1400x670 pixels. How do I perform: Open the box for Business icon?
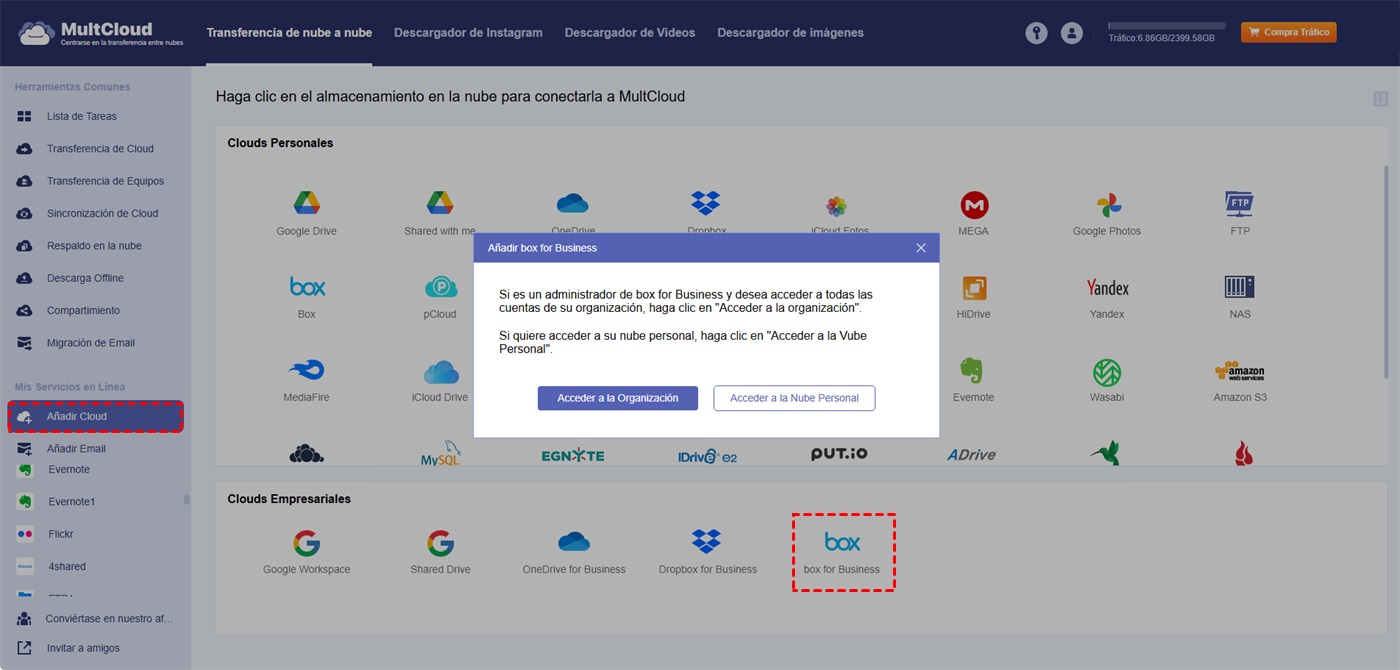842,544
